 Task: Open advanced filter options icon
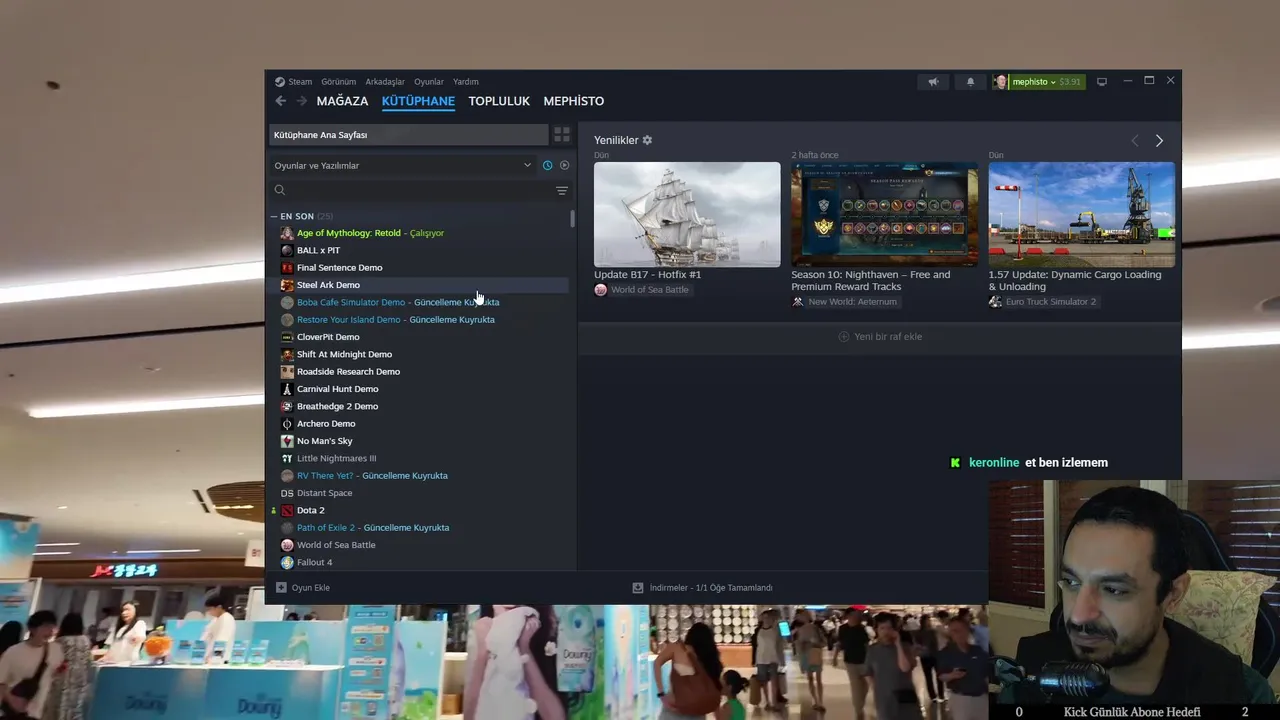tap(562, 190)
